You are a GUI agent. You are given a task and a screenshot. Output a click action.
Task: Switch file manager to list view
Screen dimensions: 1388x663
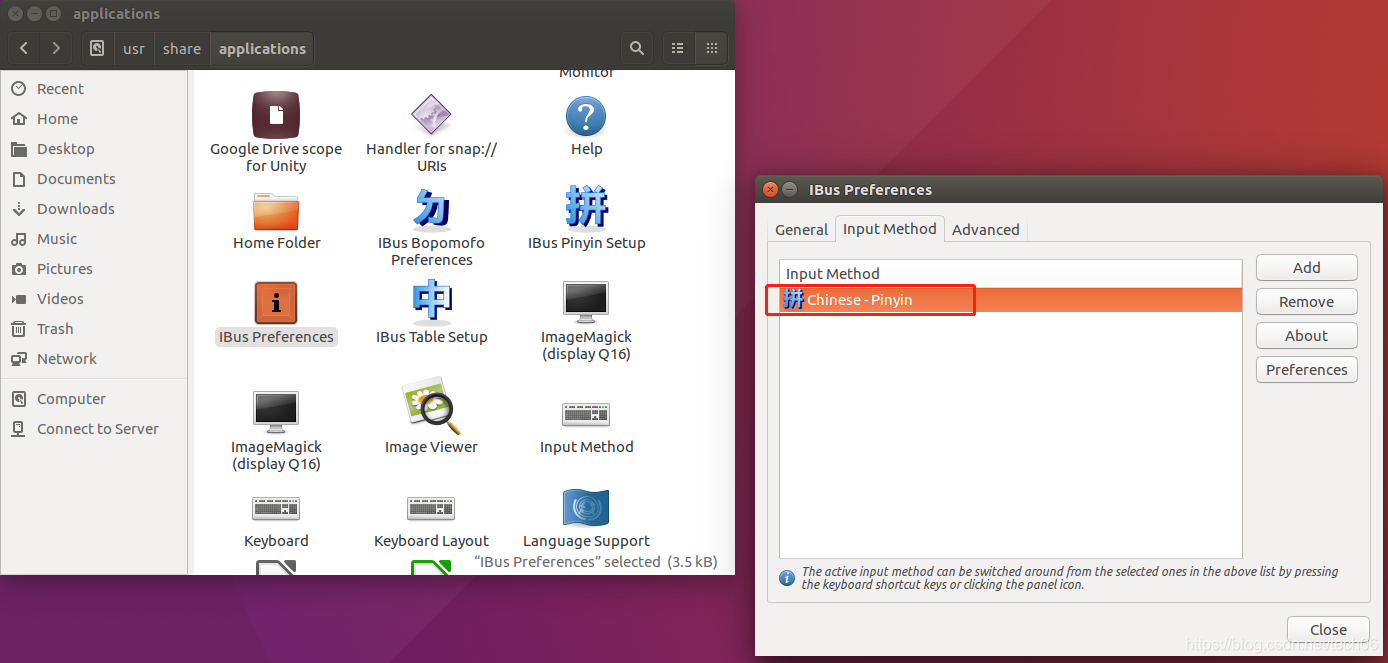click(678, 48)
